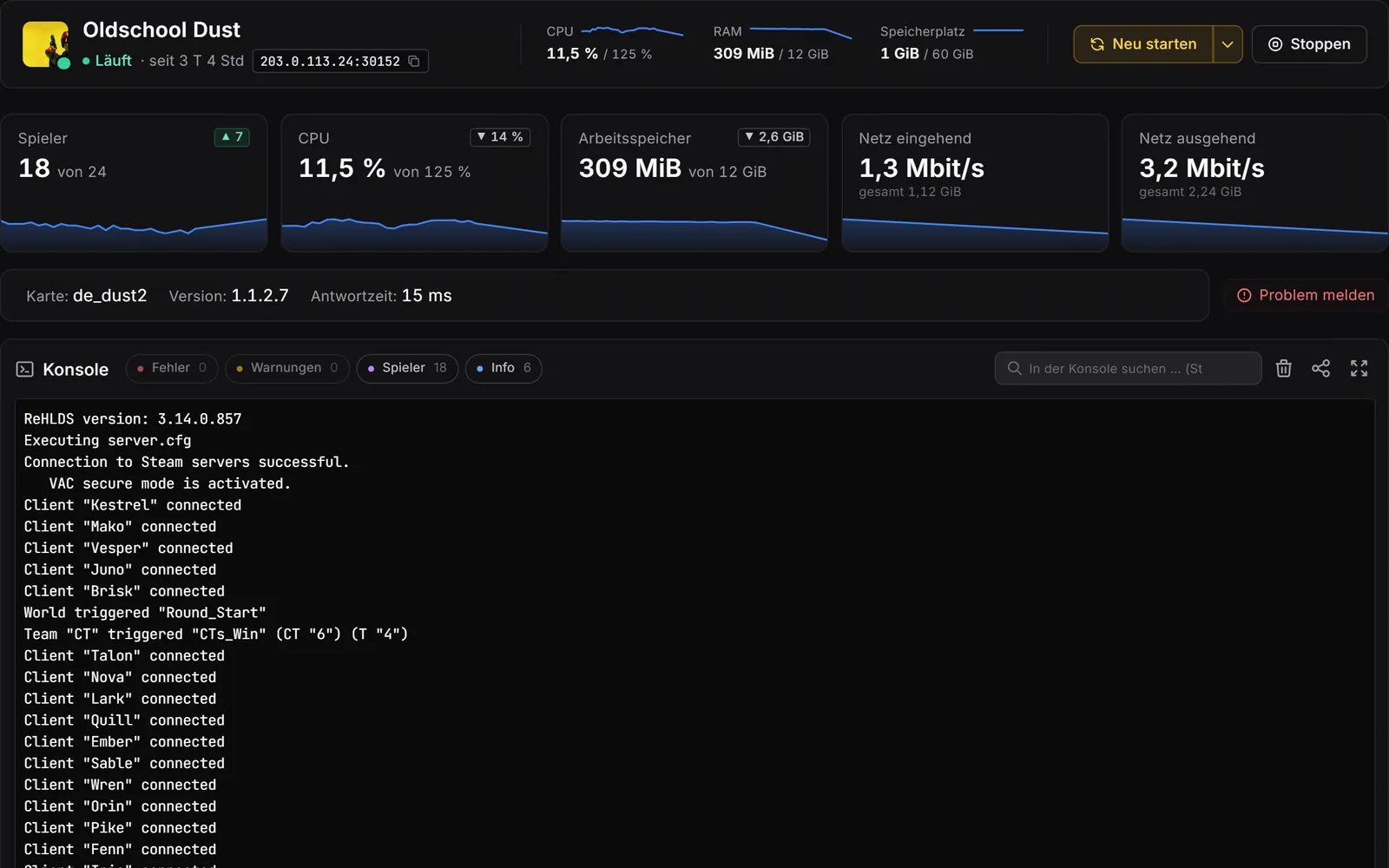Open the Arbeitsspeicher statistics card
The image size is (1389, 868).
coord(694,183)
